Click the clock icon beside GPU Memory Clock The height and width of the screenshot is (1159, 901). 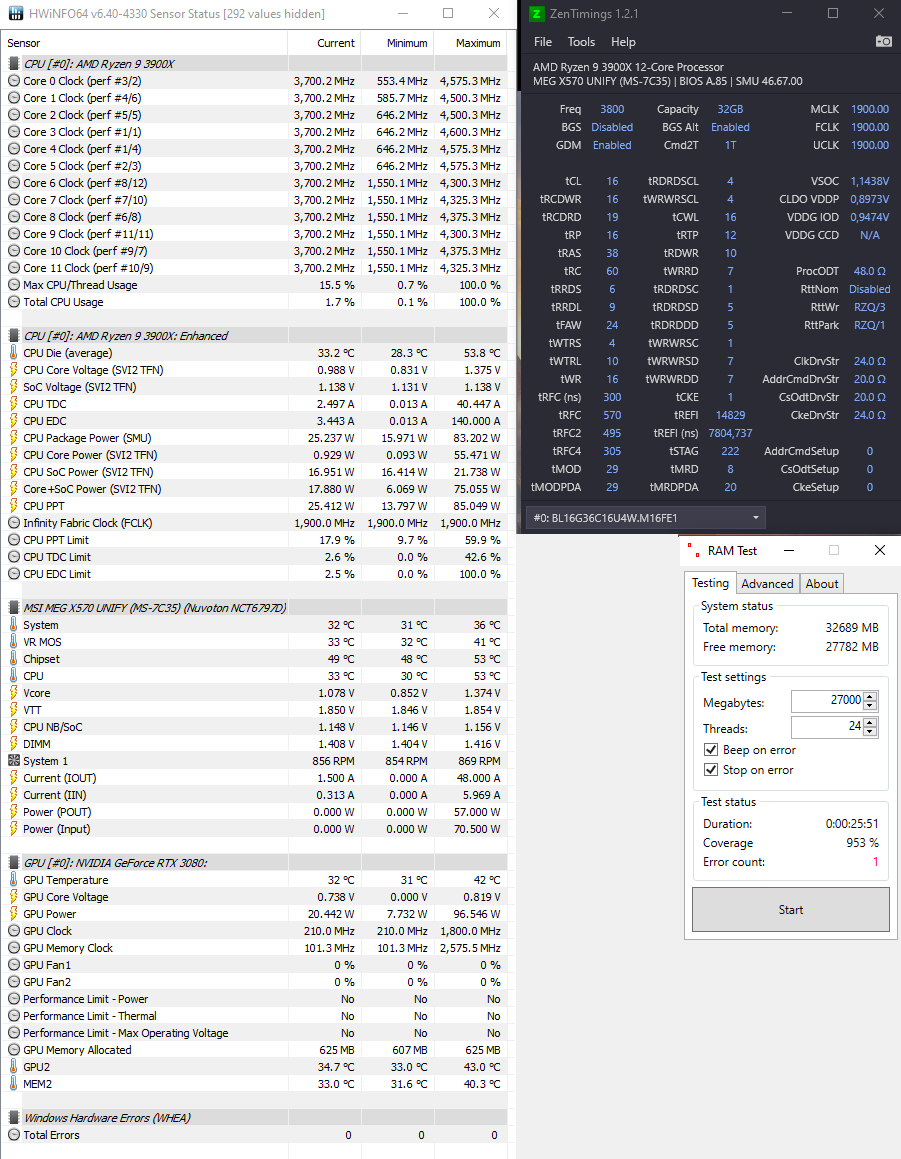click(x=14, y=948)
